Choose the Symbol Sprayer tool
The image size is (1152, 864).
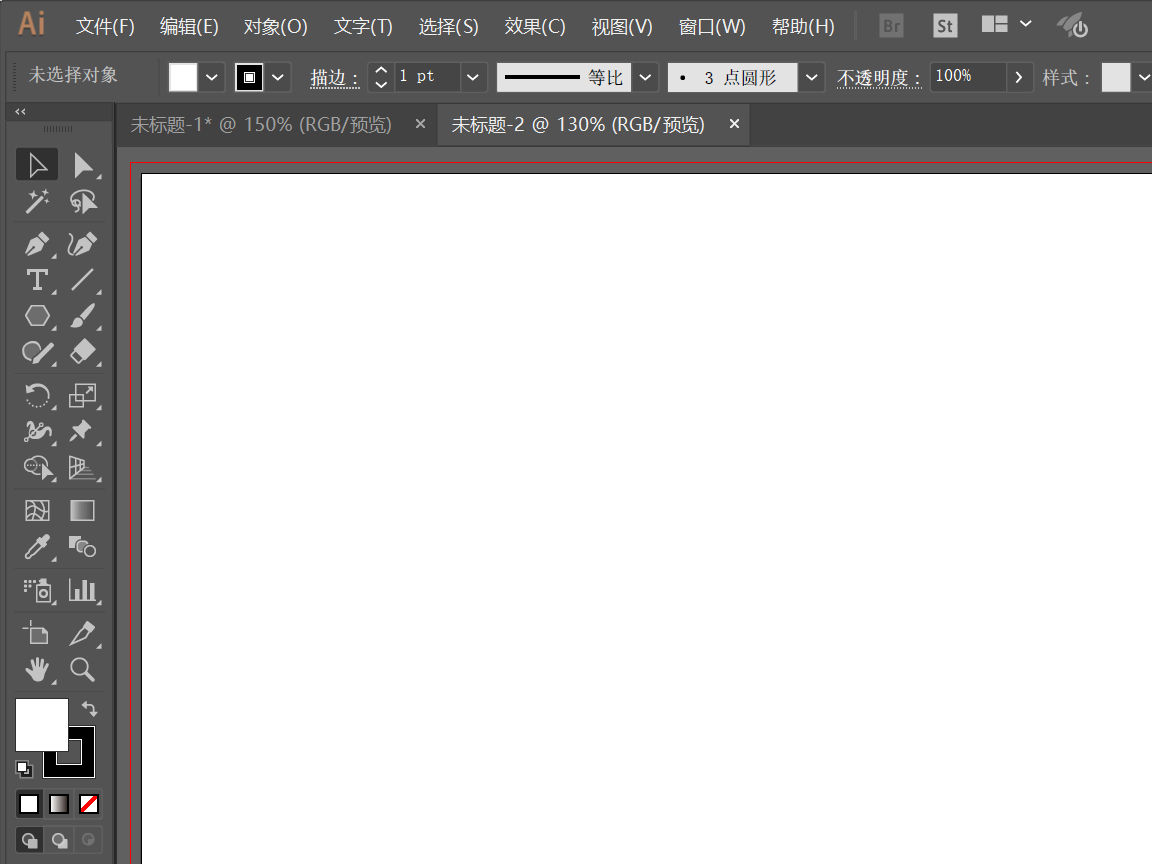click(37, 590)
